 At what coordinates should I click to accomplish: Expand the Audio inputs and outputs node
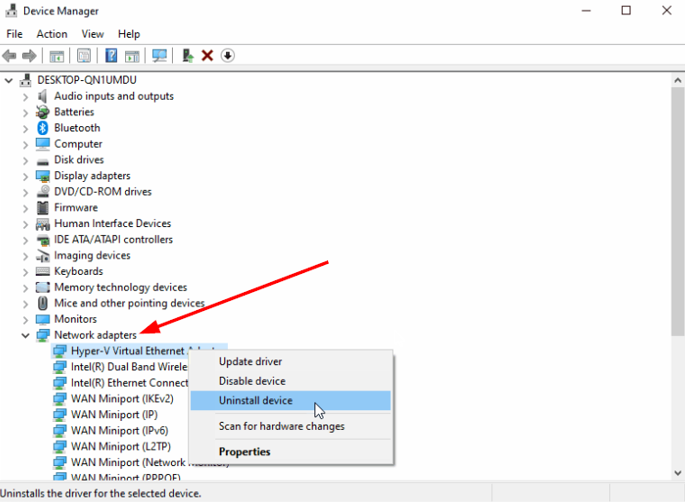point(26,96)
